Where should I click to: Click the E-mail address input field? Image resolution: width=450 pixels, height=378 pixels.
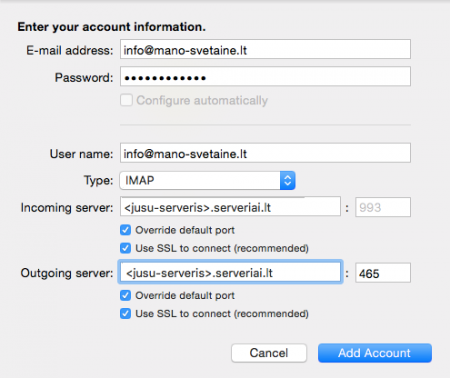coord(265,49)
